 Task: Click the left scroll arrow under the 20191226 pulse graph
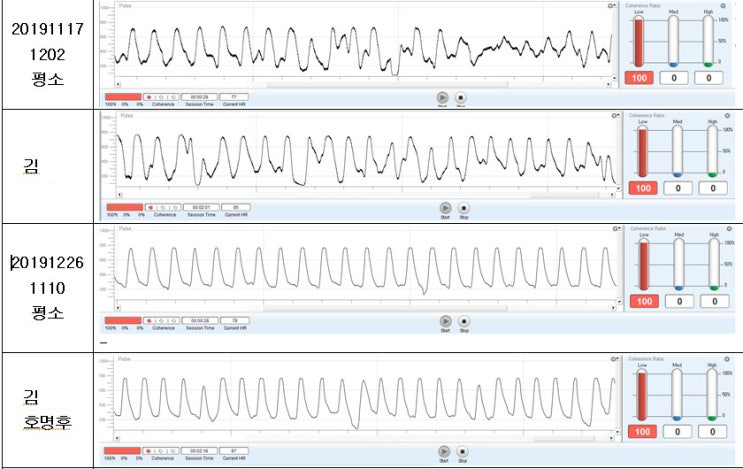click(118, 308)
